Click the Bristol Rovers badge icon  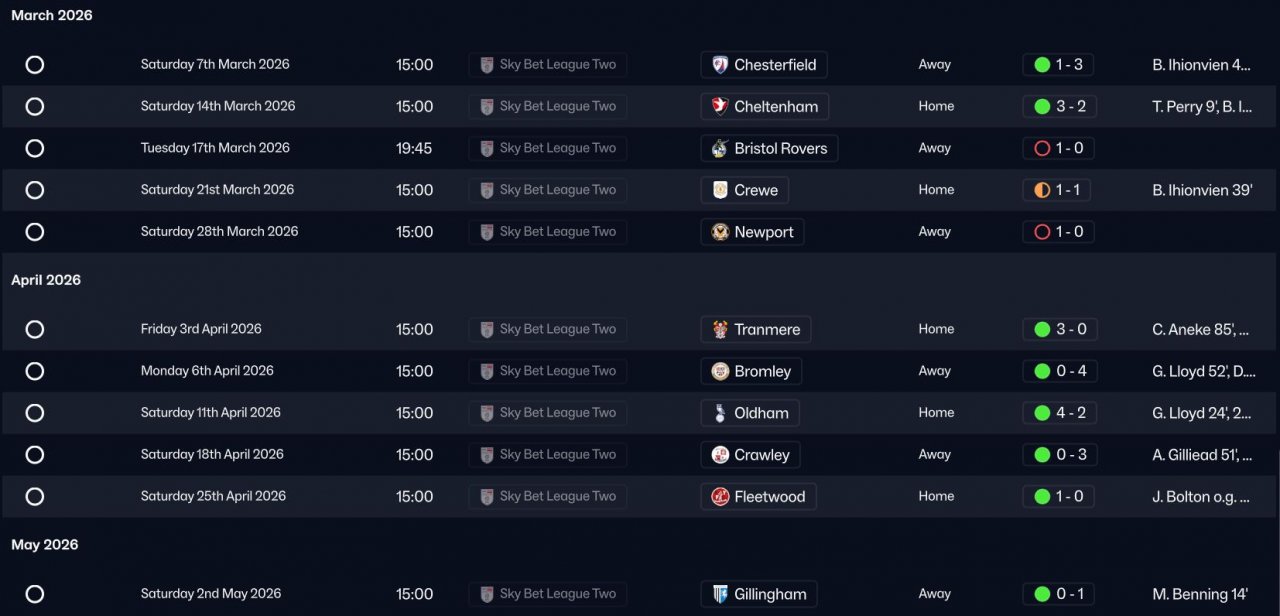(x=719, y=149)
